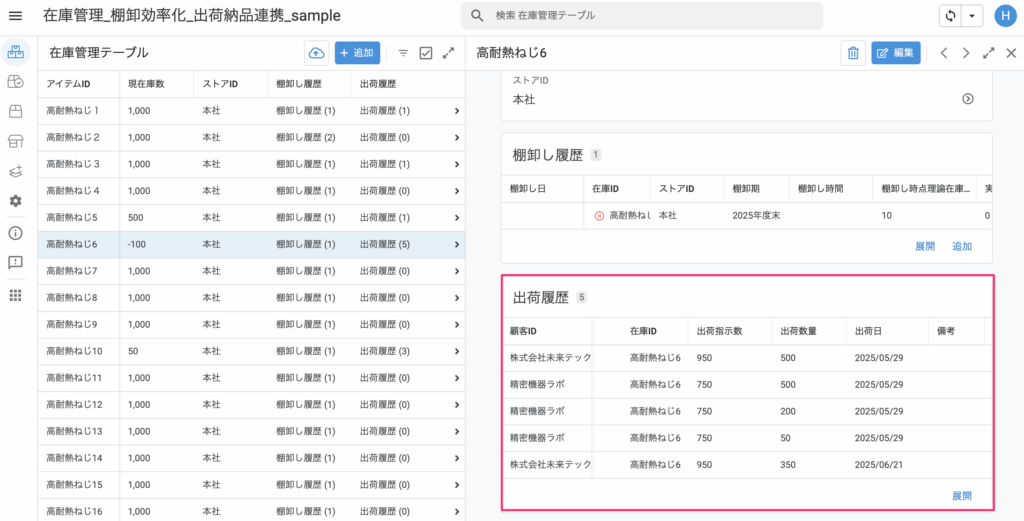
Task: Click 出荷数量 value 200
Action: [788, 411]
